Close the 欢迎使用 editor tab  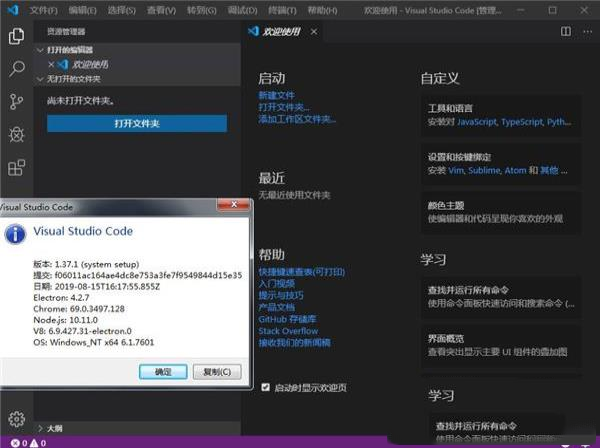tap(314, 32)
